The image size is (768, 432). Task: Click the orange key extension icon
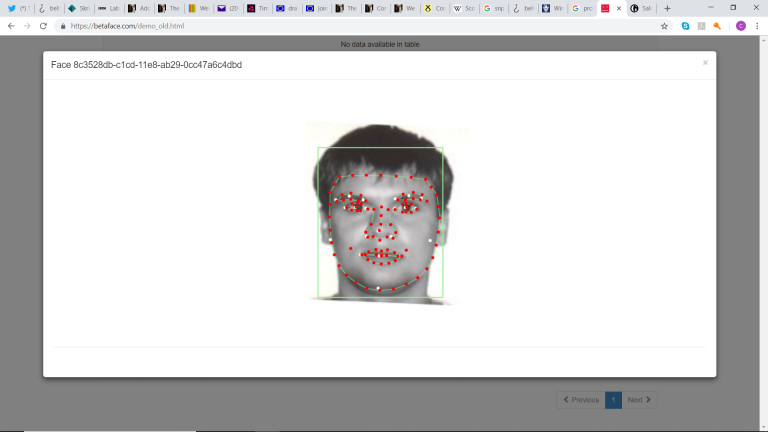(717, 26)
